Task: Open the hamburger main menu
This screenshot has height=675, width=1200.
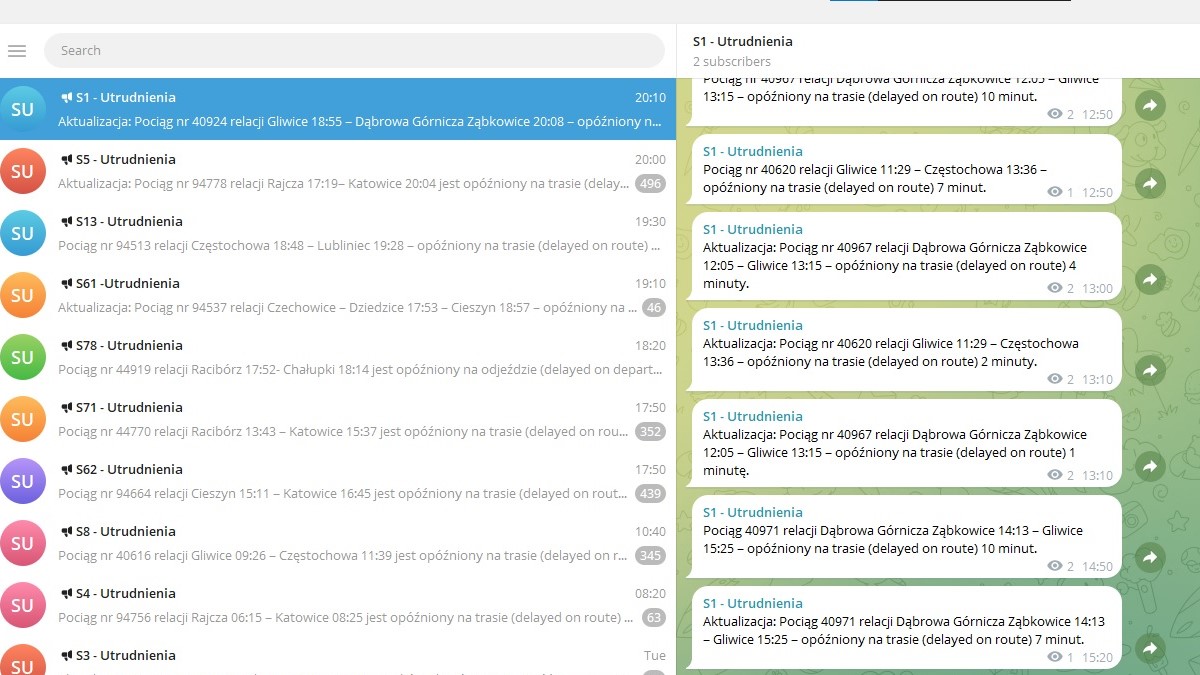Action: pyautogui.click(x=16, y=51)
